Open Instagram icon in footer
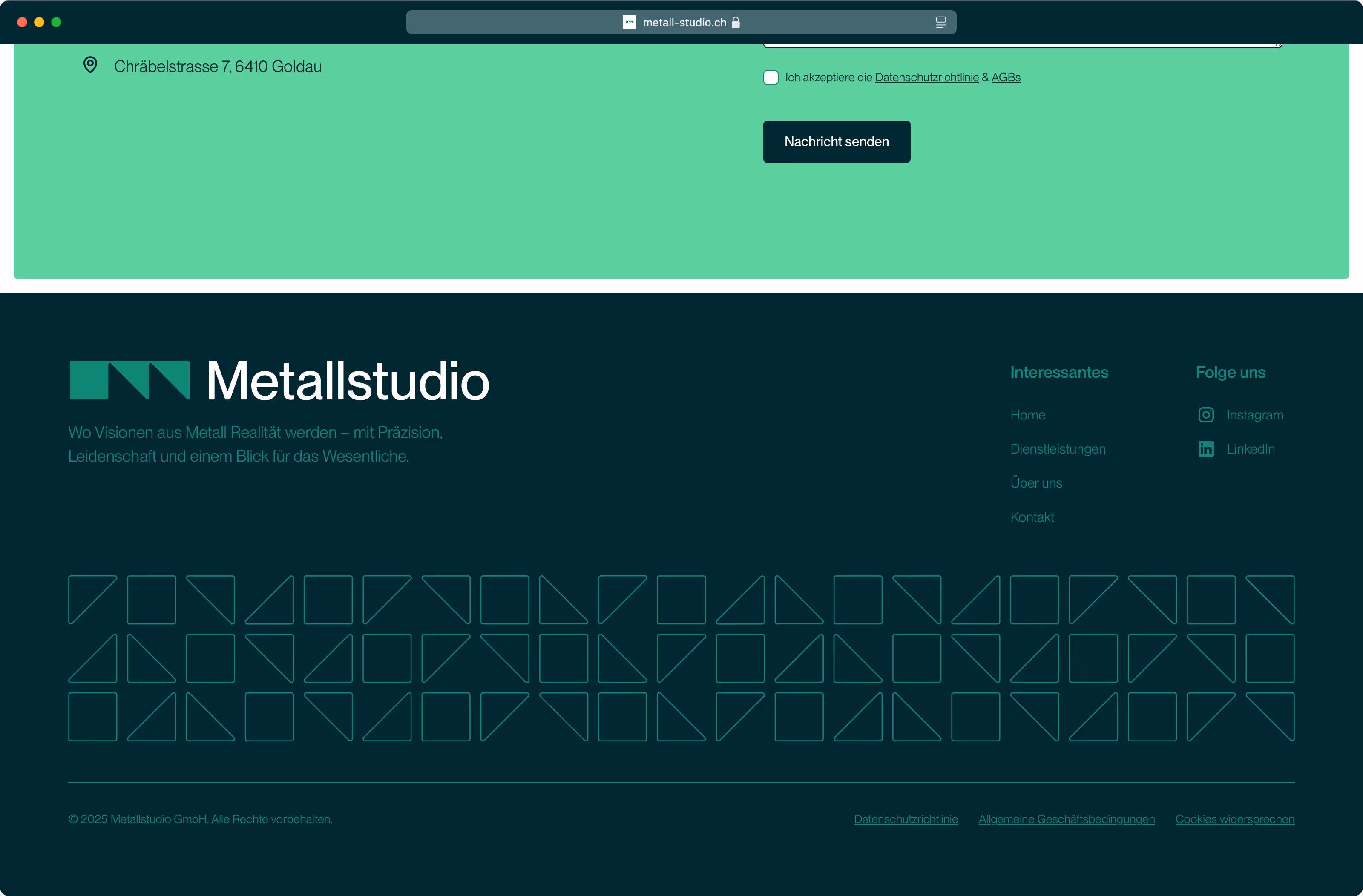The width and height of the screenshot is (1363, 896). [x=1206, y=415]
